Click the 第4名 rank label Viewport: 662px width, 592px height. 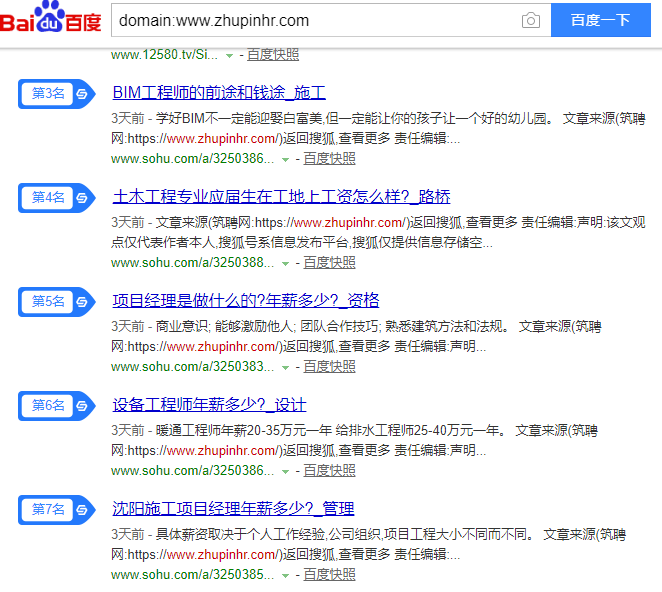click(x=48, y=197)
